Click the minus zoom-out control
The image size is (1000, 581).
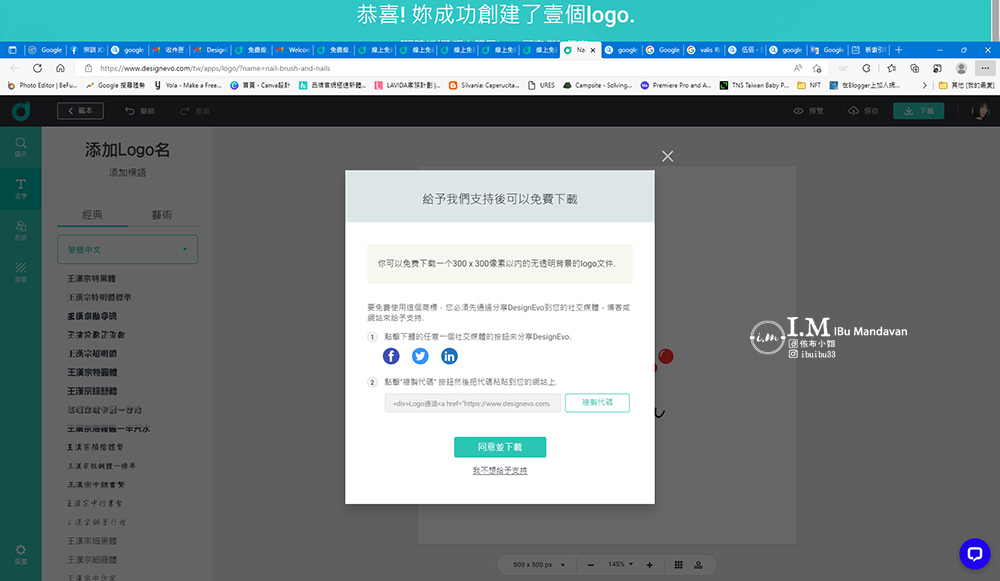590,564
